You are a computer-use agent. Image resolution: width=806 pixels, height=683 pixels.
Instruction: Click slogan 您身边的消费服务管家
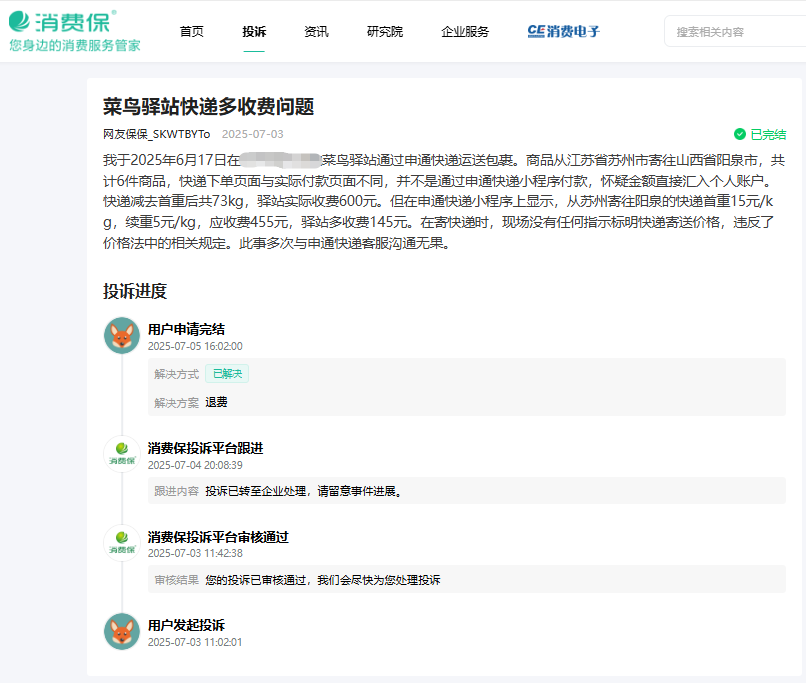pyautogui.click(x=75, y=45)
